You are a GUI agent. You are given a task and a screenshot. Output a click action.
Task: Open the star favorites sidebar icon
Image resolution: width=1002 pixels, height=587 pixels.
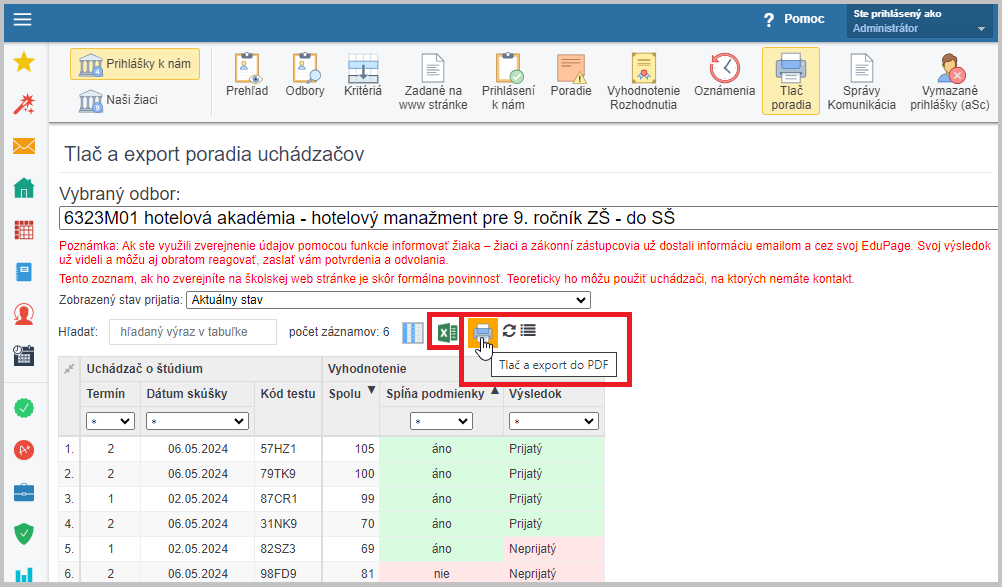pyautogui.click(x=24, y=63)
